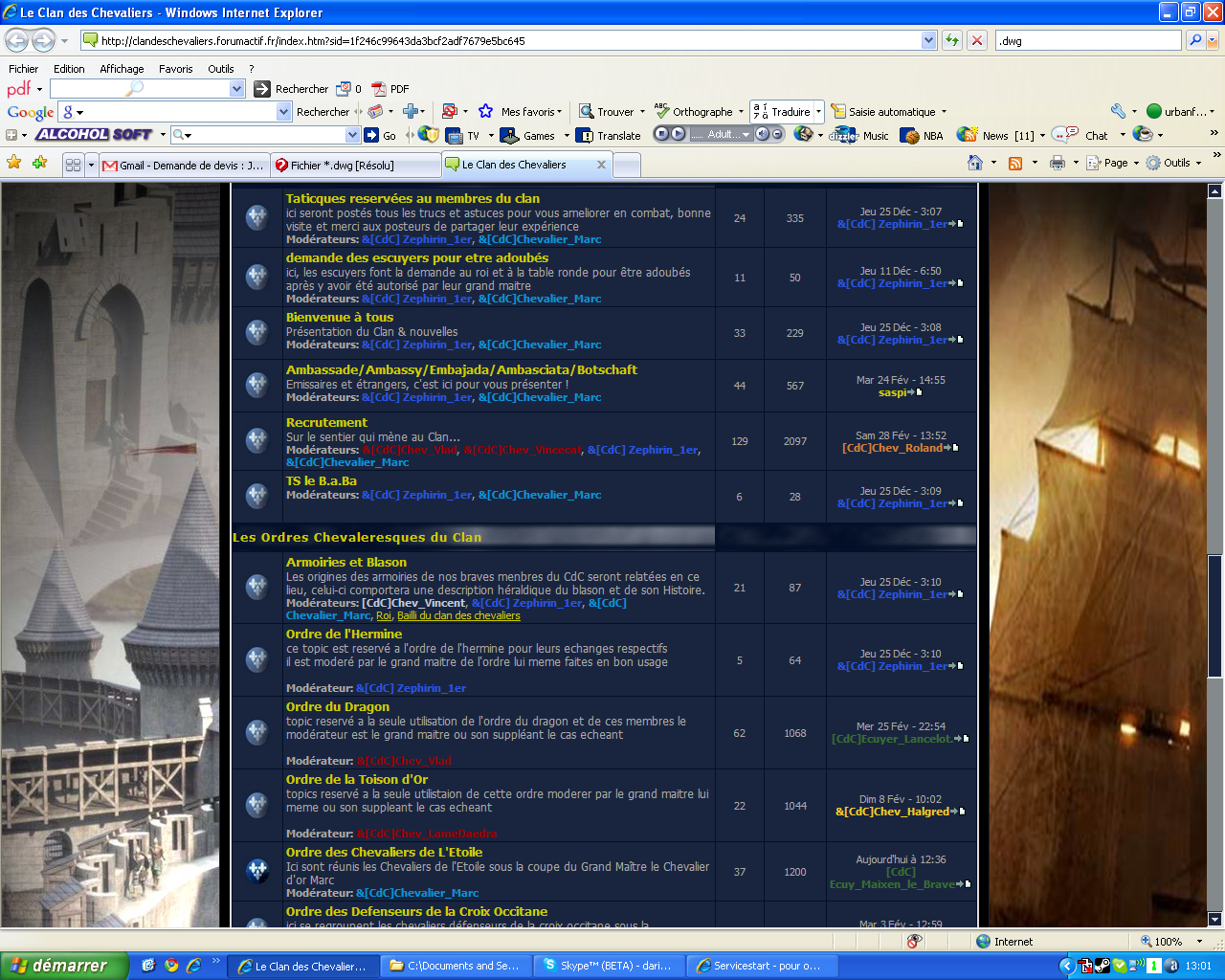The image size is (1225, 980).
Task: Mute the radio player speaker icon
Action: click(763, 134)
